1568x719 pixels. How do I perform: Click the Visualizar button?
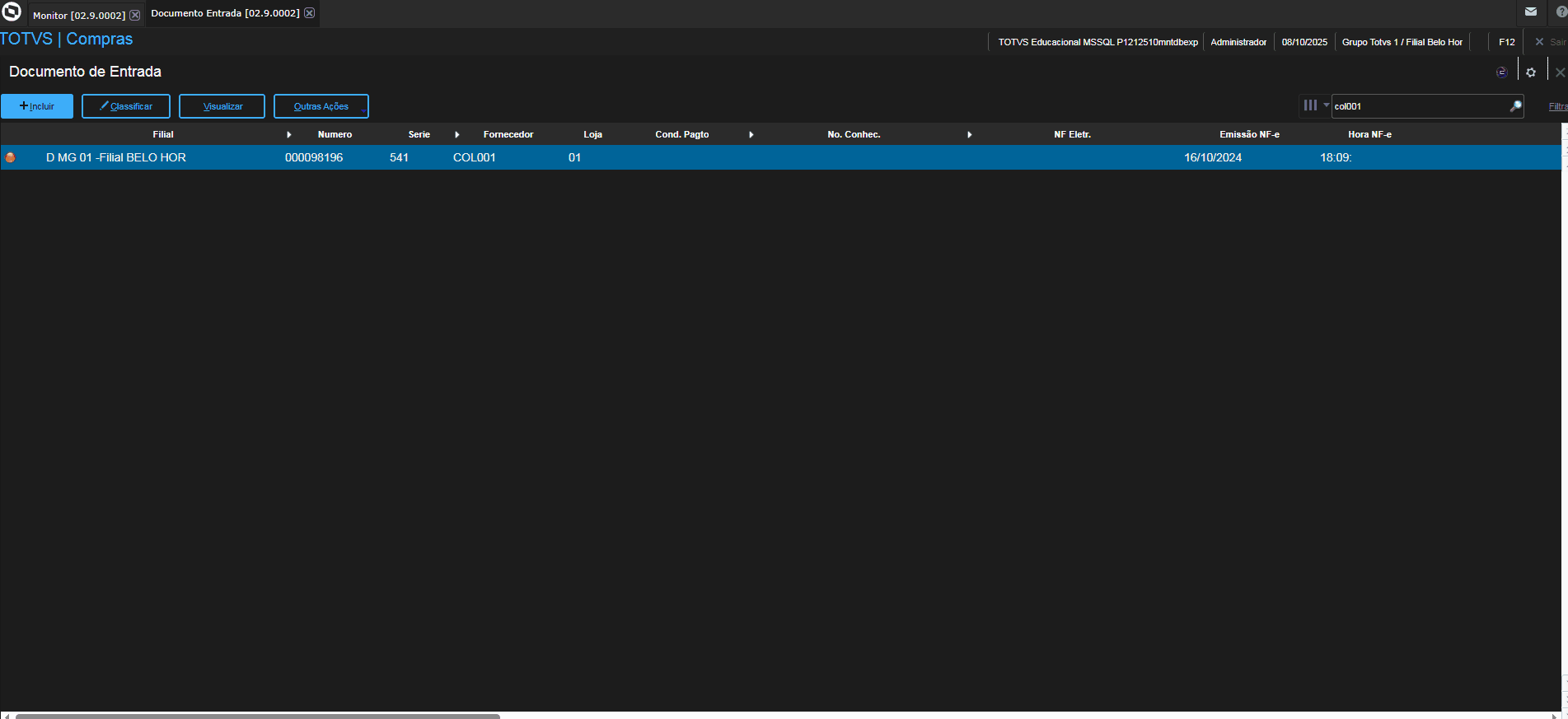point(222,106)
